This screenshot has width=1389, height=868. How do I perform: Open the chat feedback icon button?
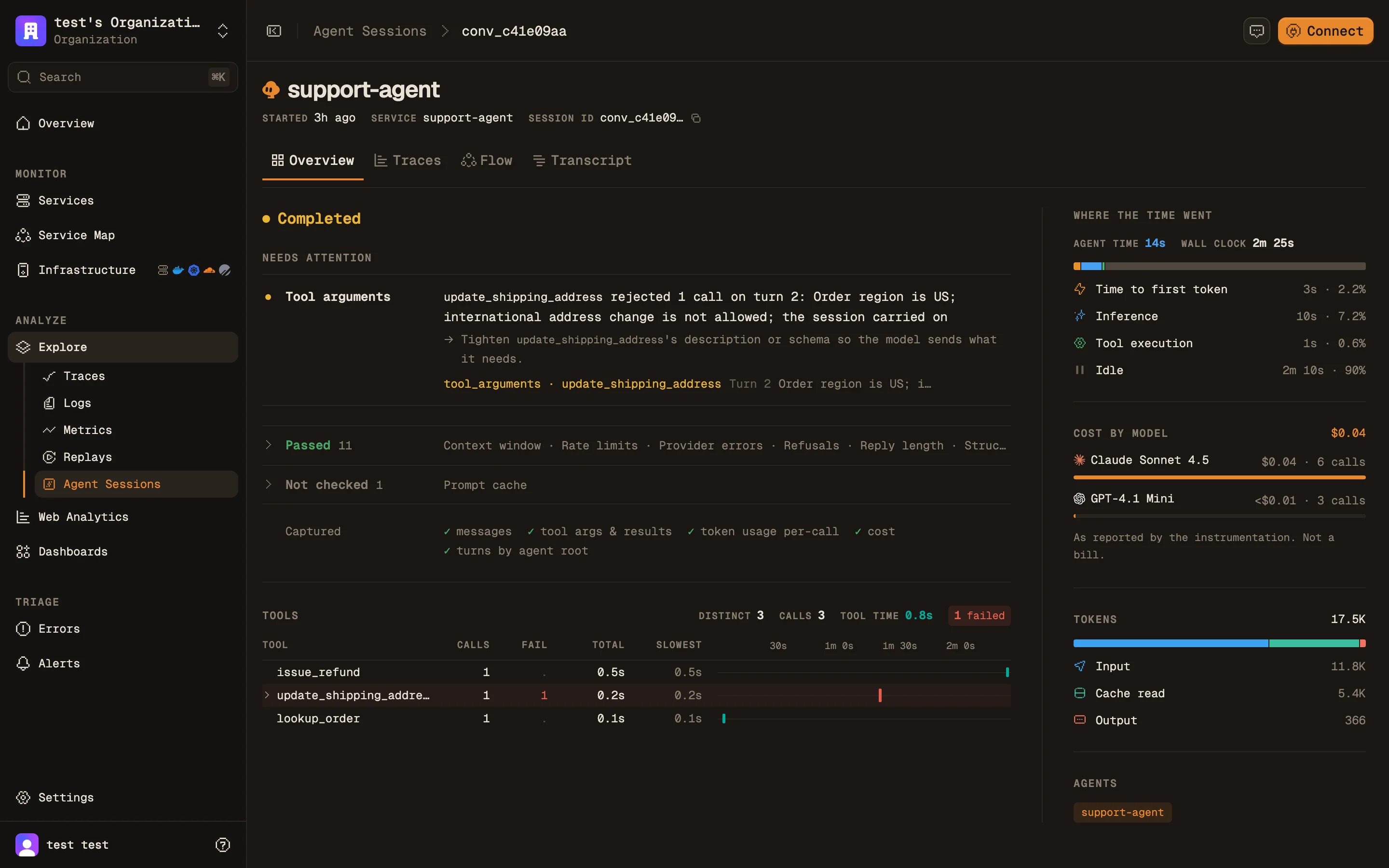coord(1256,31)
